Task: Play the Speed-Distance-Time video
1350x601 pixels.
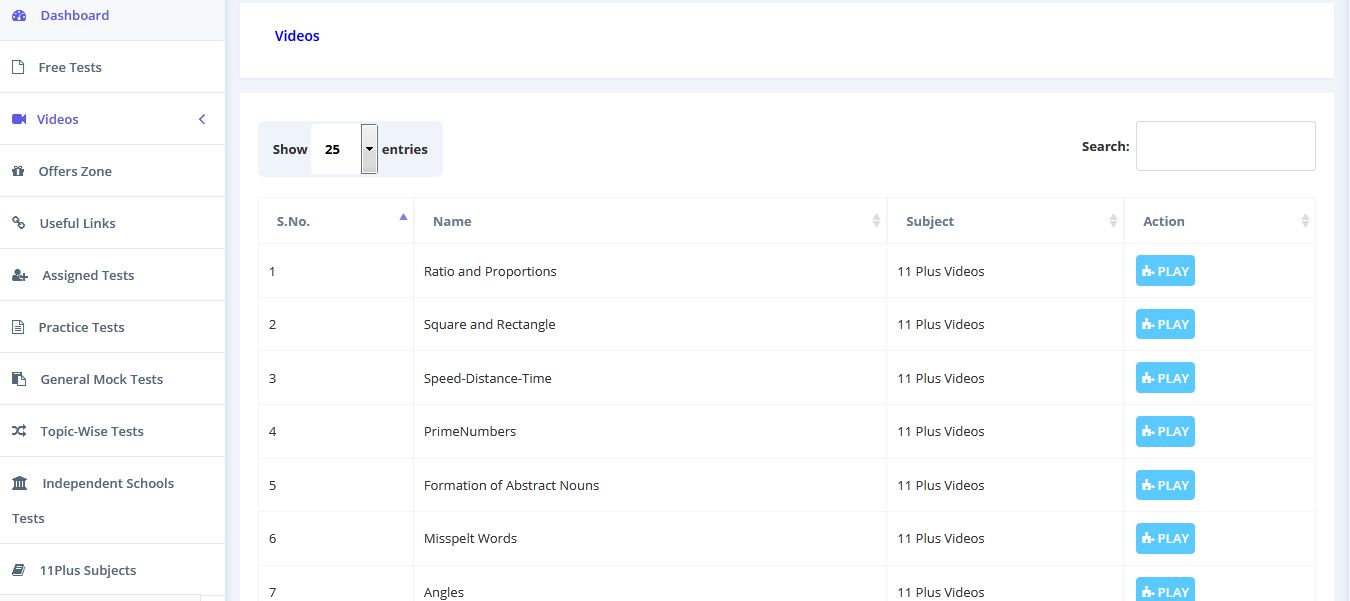Action: 1165,378
